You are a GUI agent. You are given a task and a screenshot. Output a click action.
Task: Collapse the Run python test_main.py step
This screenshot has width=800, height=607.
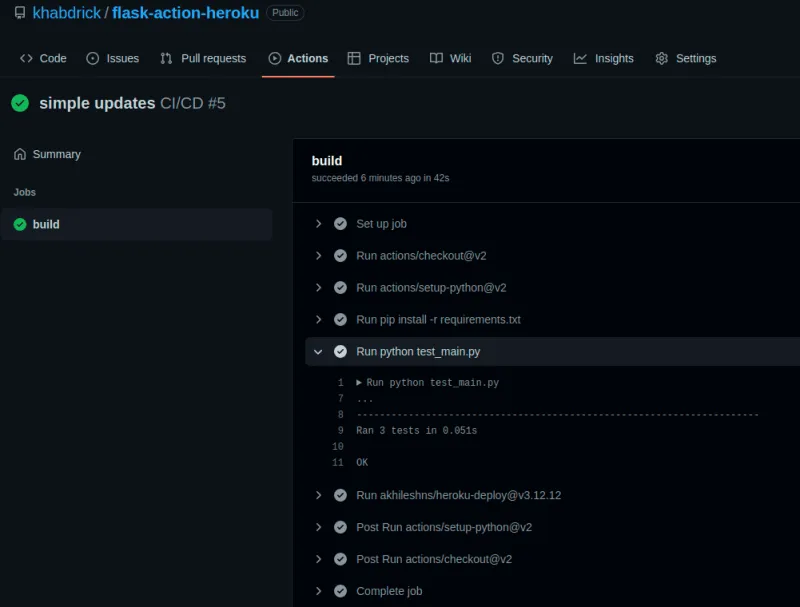point(318,352)
